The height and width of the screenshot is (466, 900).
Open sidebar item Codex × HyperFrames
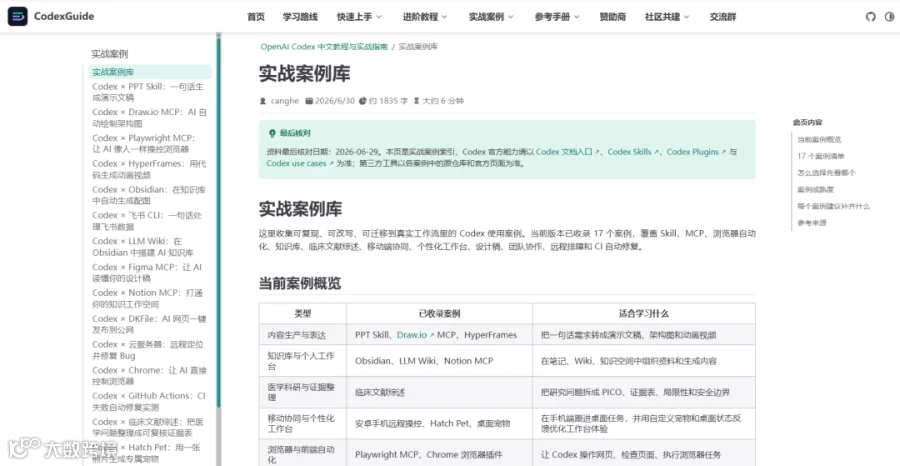149,169
